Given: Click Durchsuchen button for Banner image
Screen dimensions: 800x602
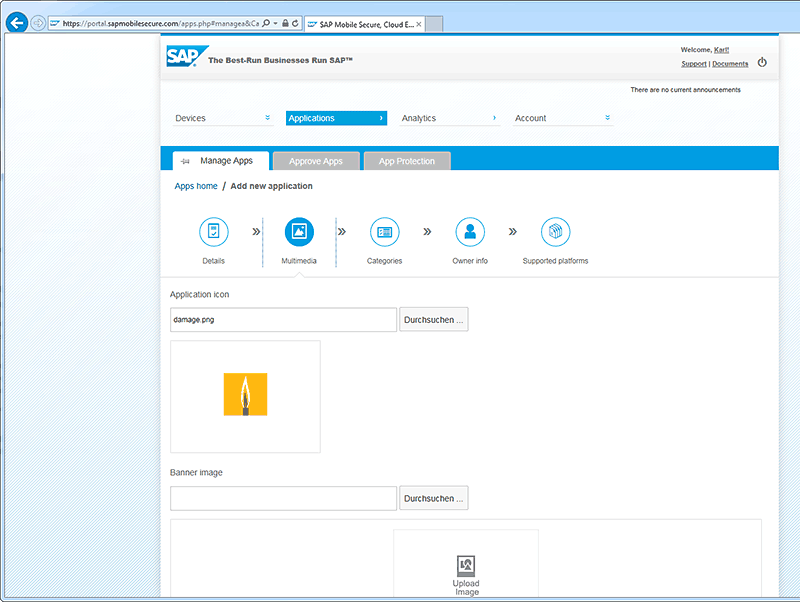Looking at the screenshot, I should click(x=434, y=498).
